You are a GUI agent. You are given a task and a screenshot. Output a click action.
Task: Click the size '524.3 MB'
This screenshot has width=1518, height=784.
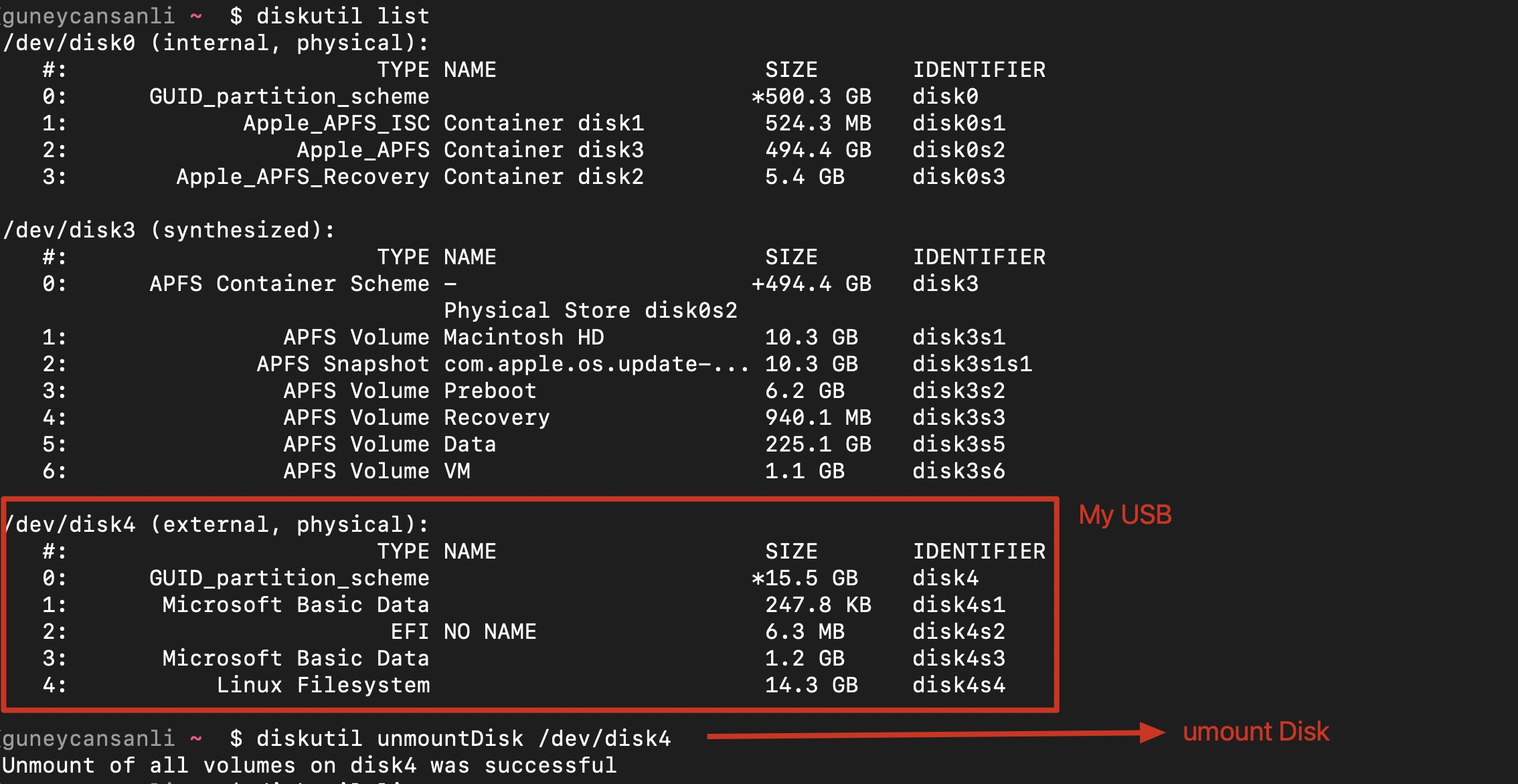818,123
